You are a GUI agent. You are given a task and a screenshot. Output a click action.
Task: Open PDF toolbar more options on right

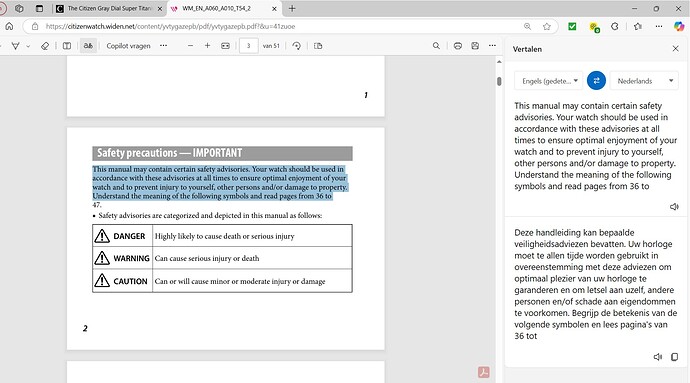click(492, 45)
